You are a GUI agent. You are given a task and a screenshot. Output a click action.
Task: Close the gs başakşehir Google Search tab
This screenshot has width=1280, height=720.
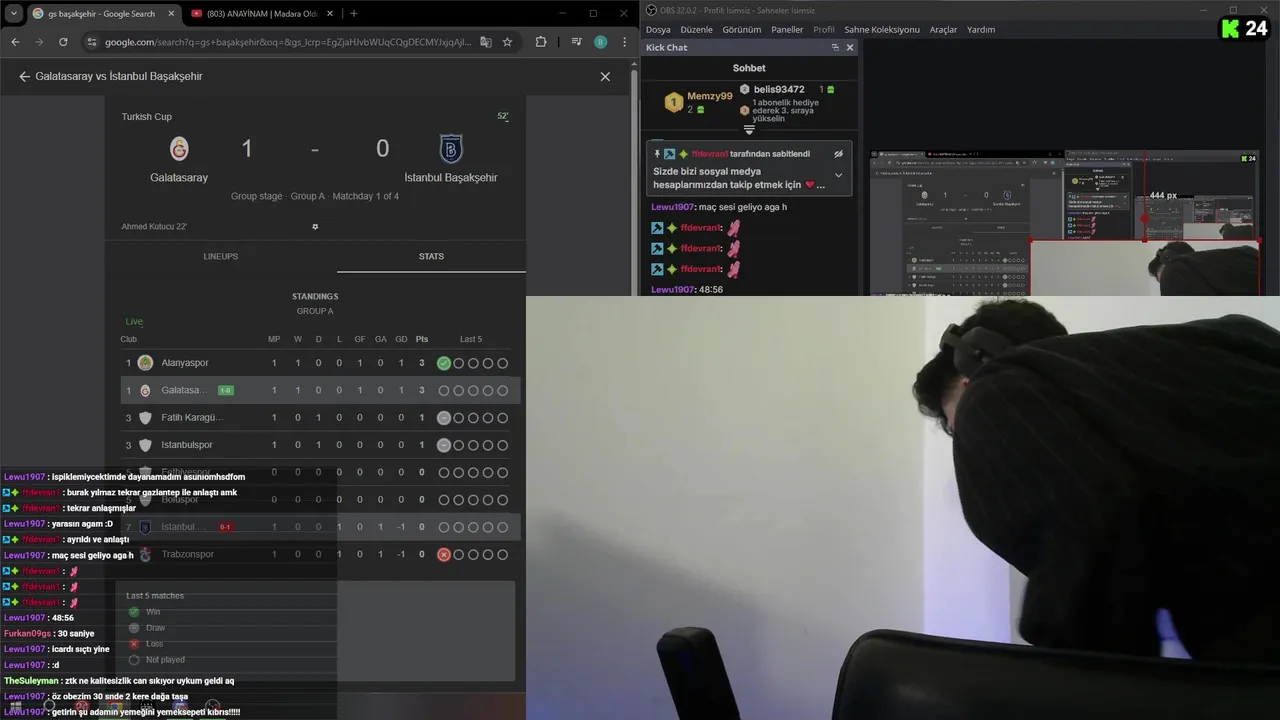(x=171, y=14)
